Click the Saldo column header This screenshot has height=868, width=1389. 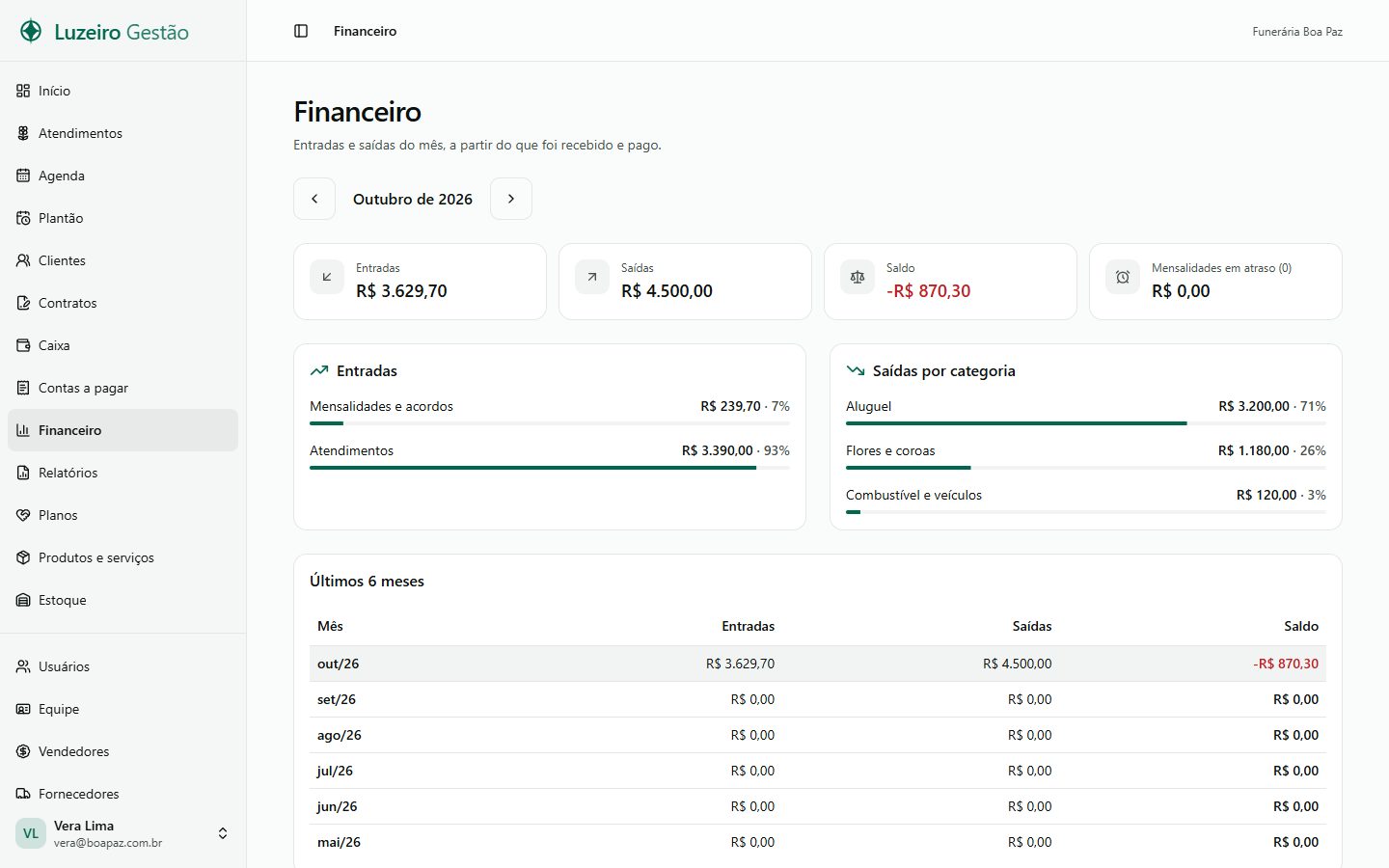click(1301, 626)
